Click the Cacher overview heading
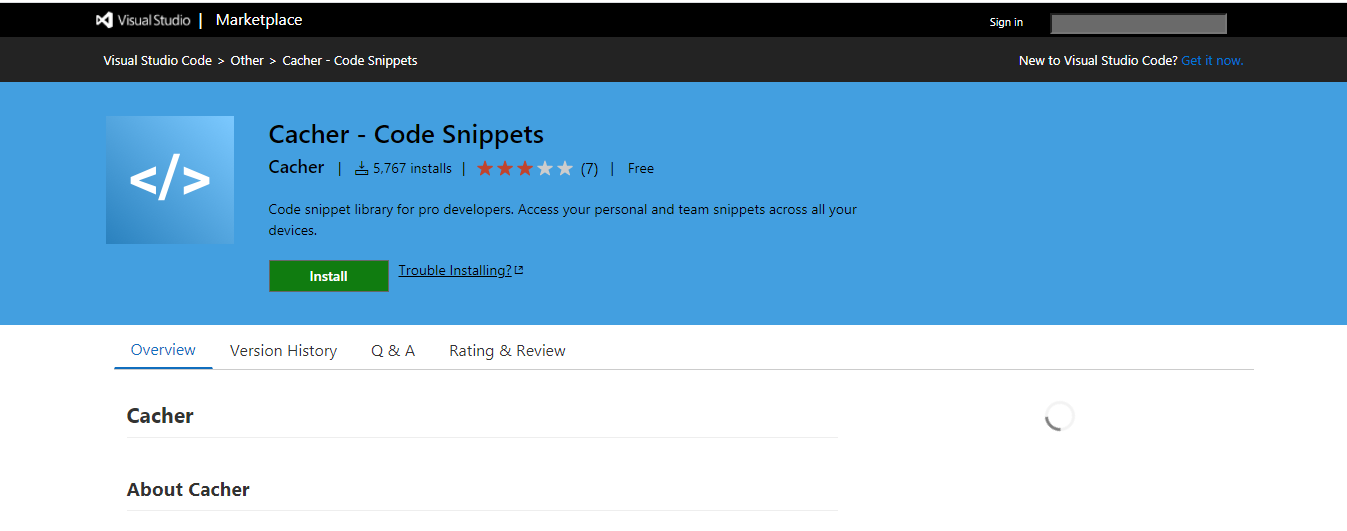1347x531 pixels. (160, 416)
